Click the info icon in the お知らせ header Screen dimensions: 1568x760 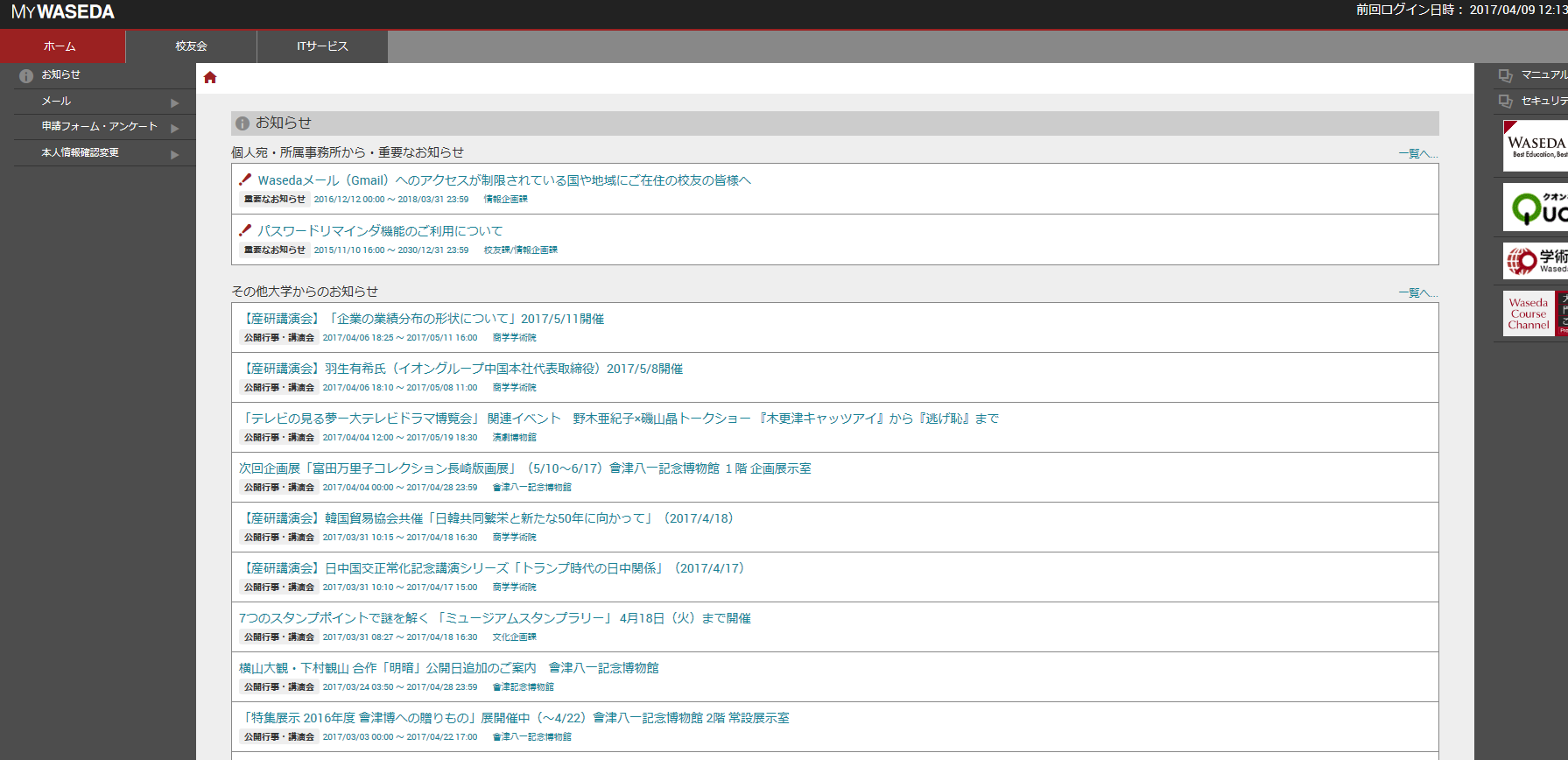coord(243,123)
